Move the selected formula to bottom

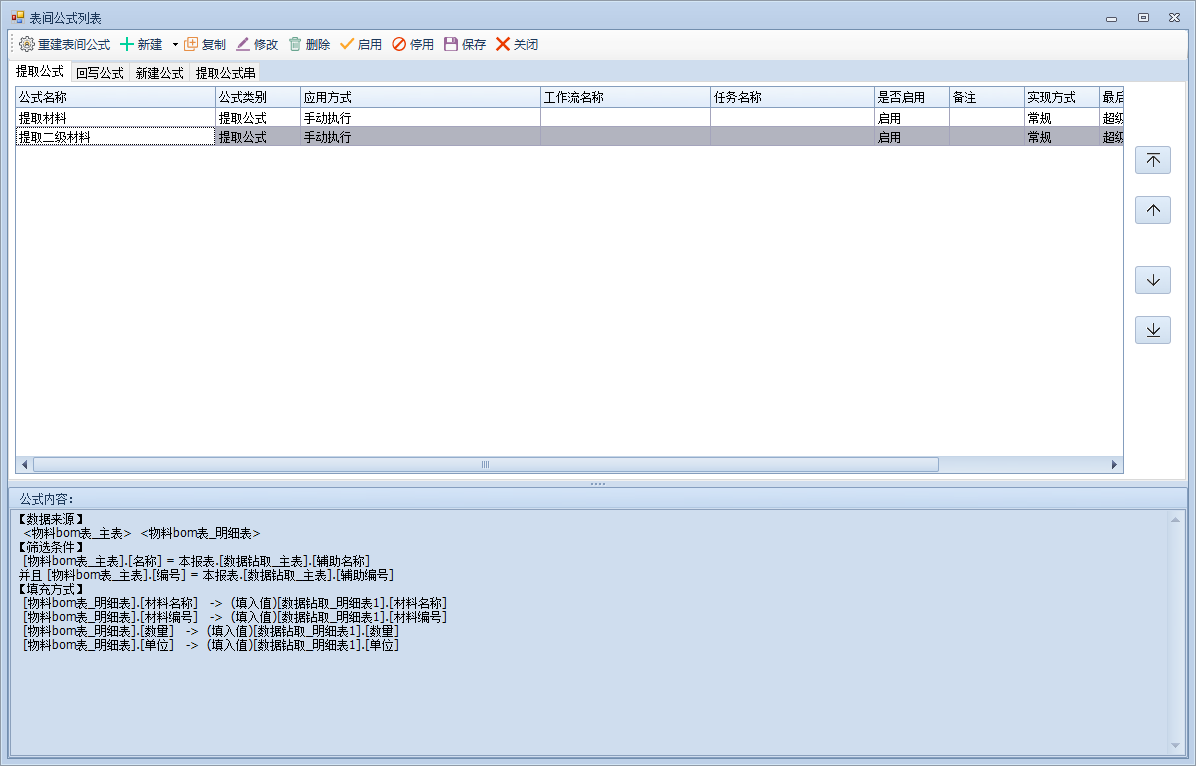pyautogui.click(x=1153, y=330)
